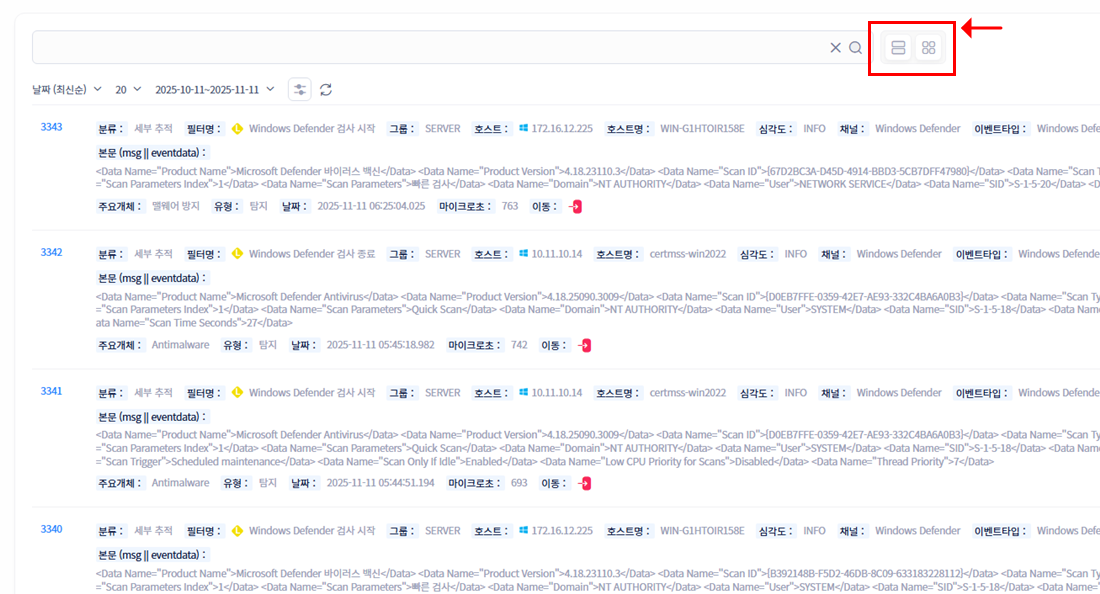Click the yellow filter icon in log 3342

point(238,254)
